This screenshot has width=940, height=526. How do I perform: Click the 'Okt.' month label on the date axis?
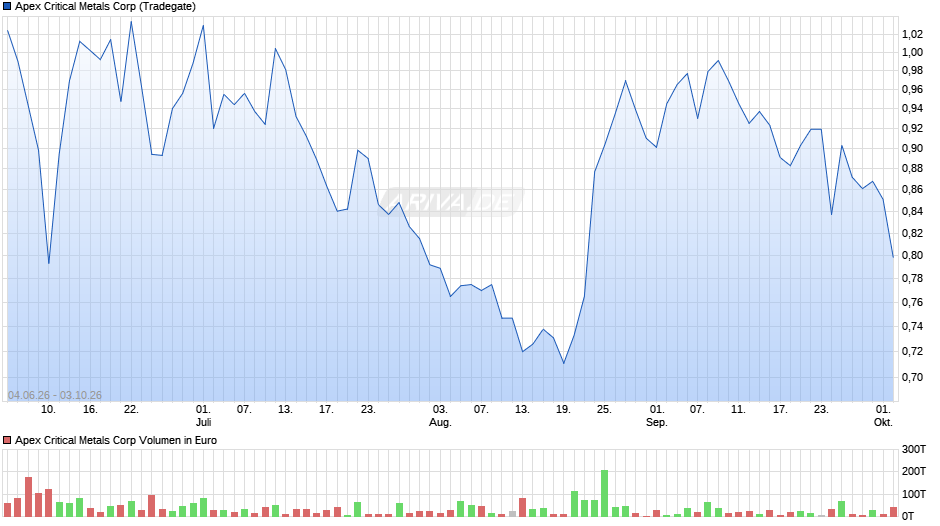click(883, 422)
